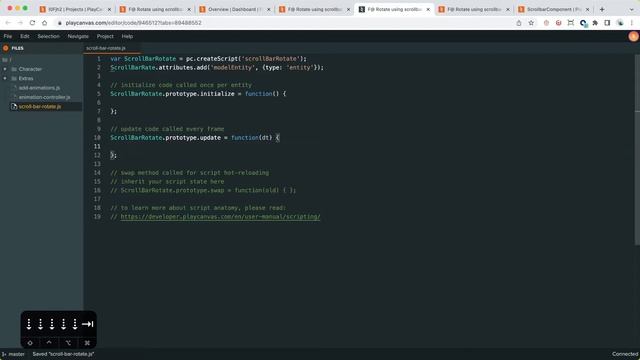Click the blue circular extension icon
640x360 pixels.
[583, 23]
